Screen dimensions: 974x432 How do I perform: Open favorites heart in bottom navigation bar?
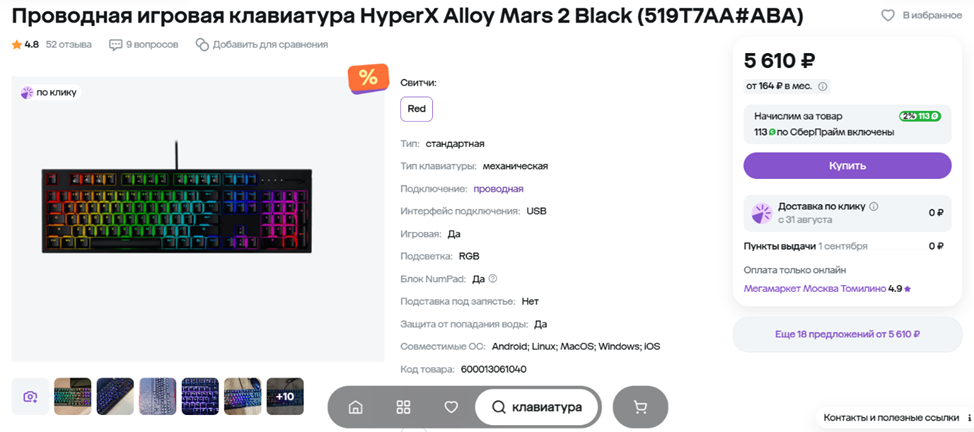coord(452,407)
